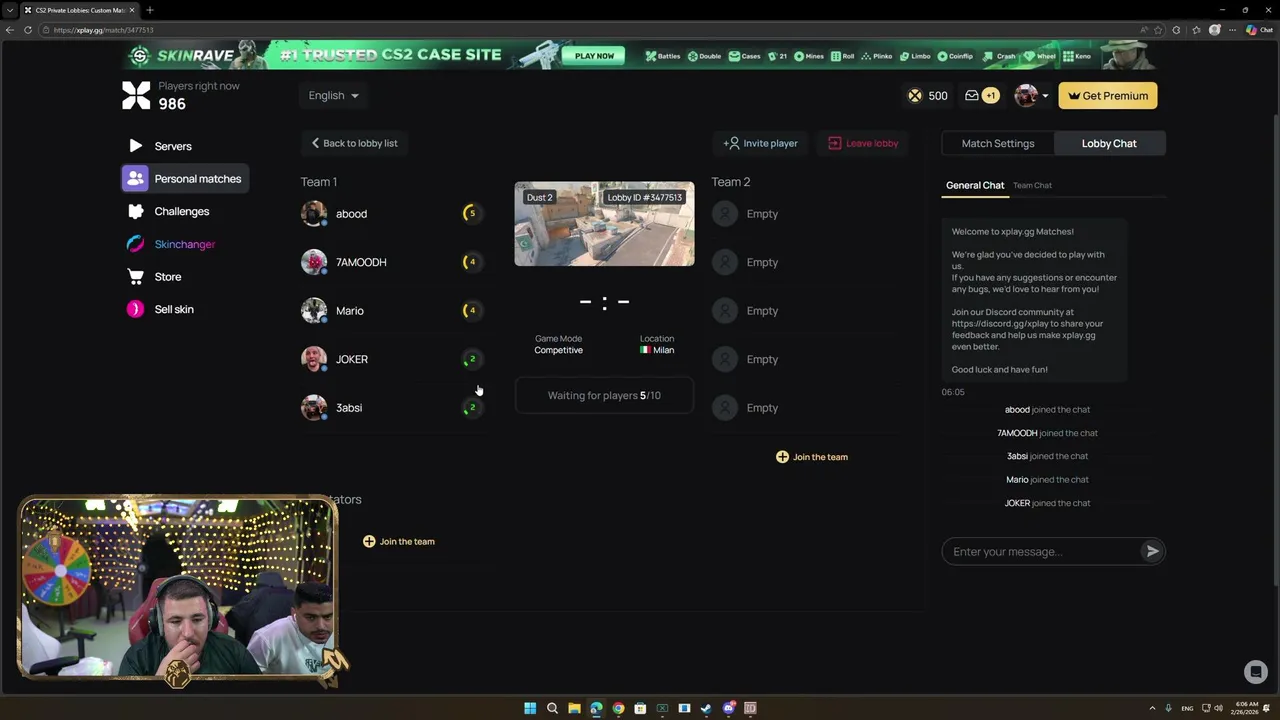Click the browser address bar URL

(104, 30)
